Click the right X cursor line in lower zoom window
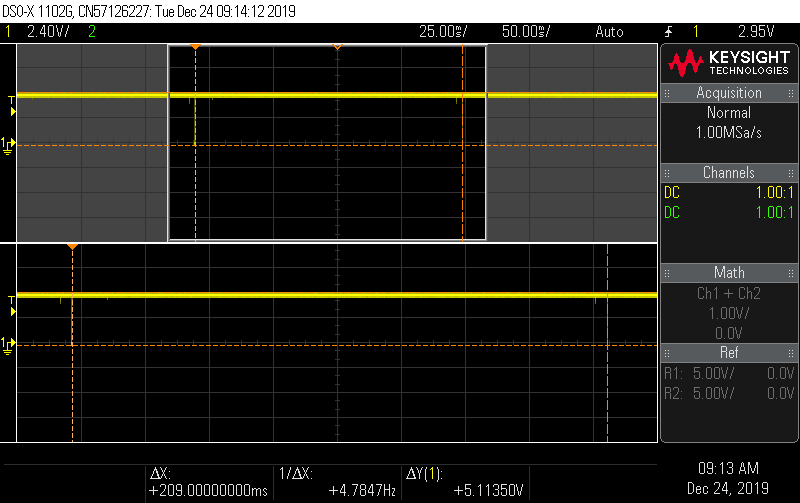The height and width of the screenshot is (503, 800). coord(607,343)
